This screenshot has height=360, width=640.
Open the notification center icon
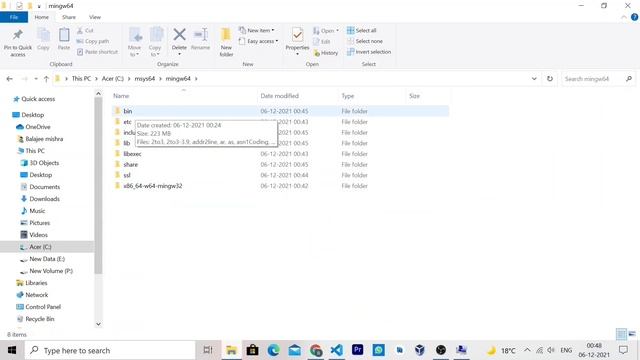[x=623, y=350]
